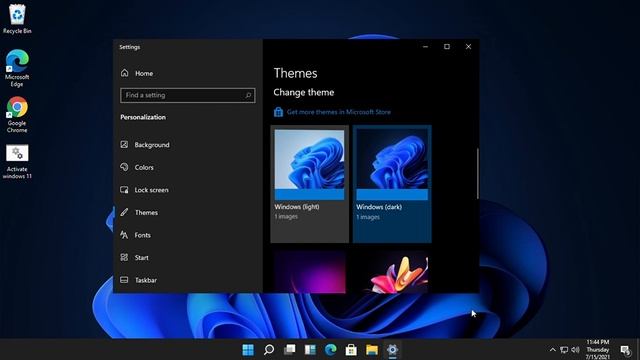Maximize the Settings window

tap(447, 47)
